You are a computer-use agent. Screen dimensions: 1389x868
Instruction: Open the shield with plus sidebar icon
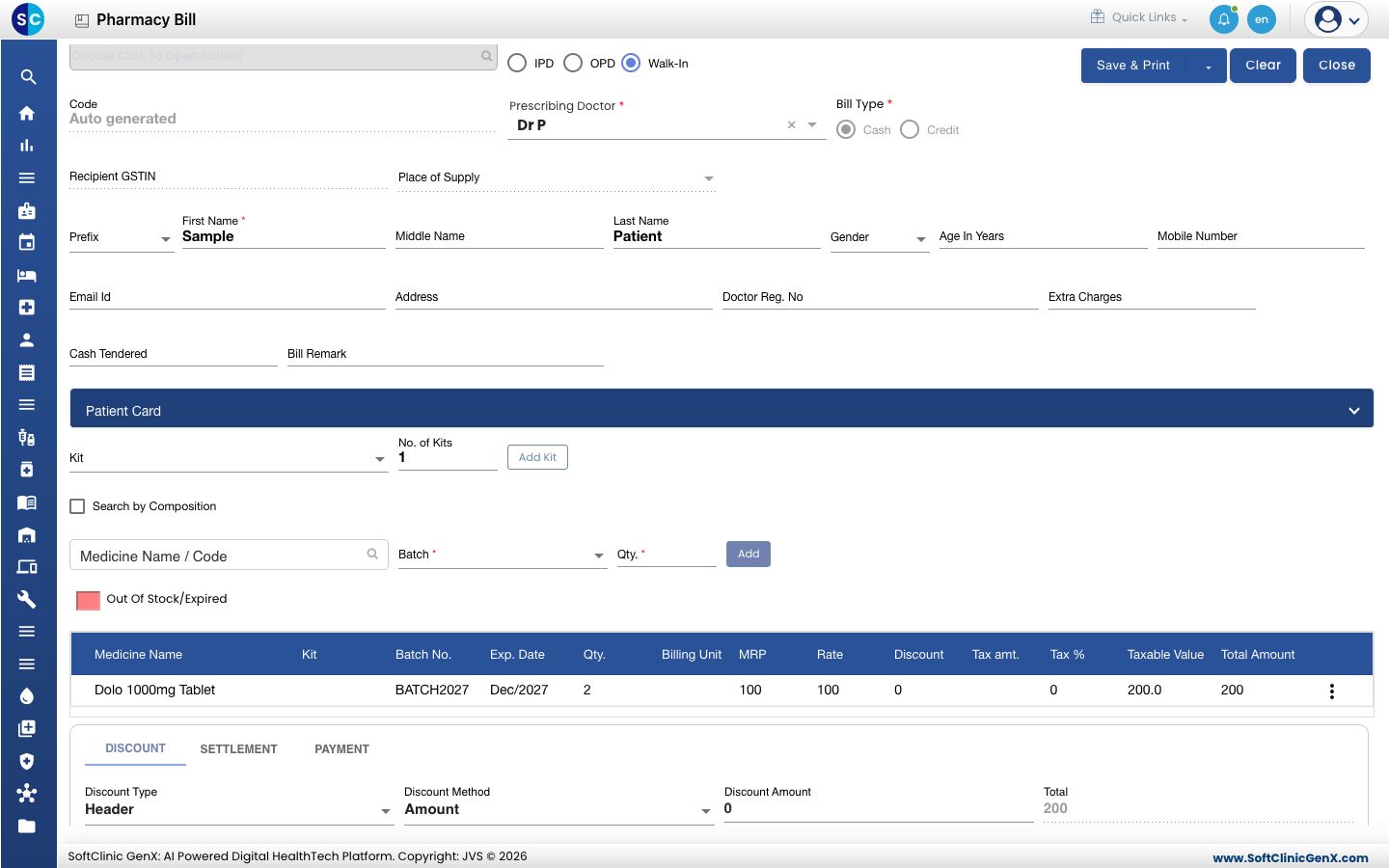pyautogui.click(x=27, y=761)
